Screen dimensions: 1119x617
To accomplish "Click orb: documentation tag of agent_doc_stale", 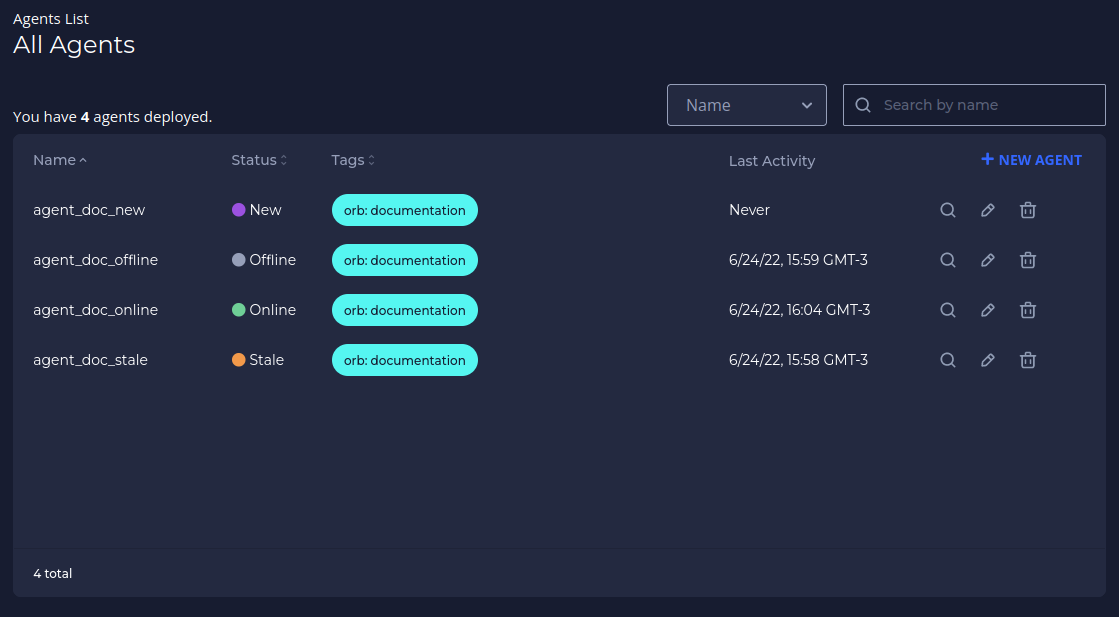I will tap(405, 360).
